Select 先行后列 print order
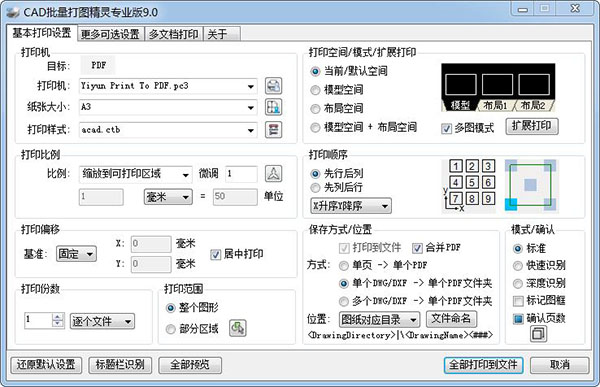The image size is (600, 387). 336,174
